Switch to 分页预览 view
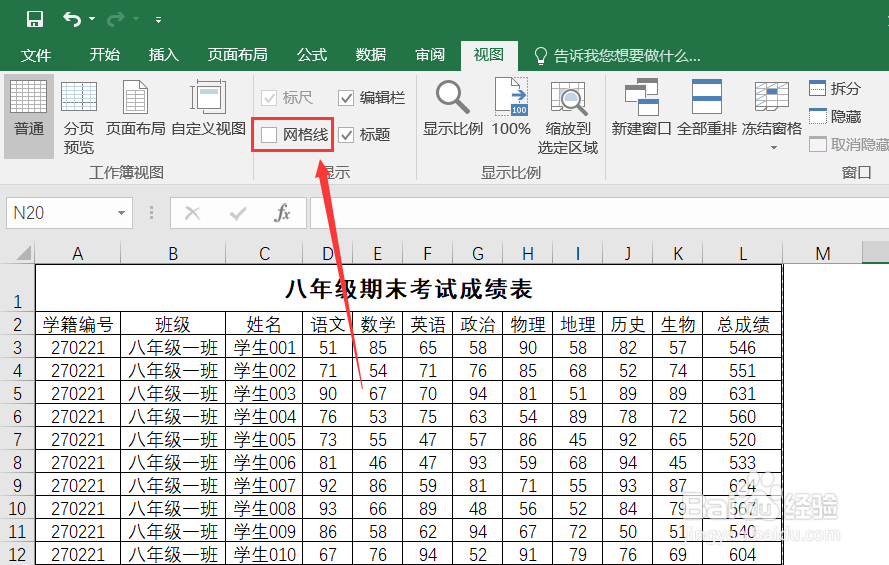Viewport: 889px width, 565px height. pyautogui.click(x=79, y=116)
